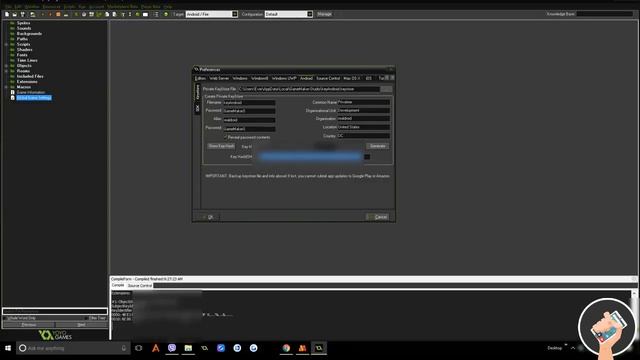Run the game in debug mode icon
640x360 pixels.
[50, 14]
